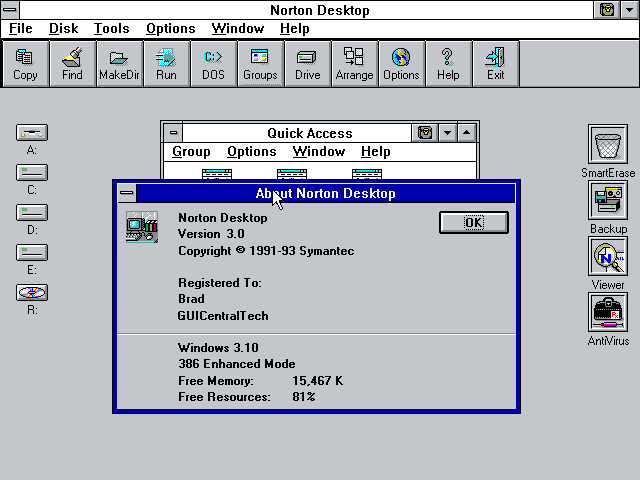Click the 'Free Memory: 15,467 K' line
Image resolution: width=640 pixels, height=480 pixels.
pos(260,381)
